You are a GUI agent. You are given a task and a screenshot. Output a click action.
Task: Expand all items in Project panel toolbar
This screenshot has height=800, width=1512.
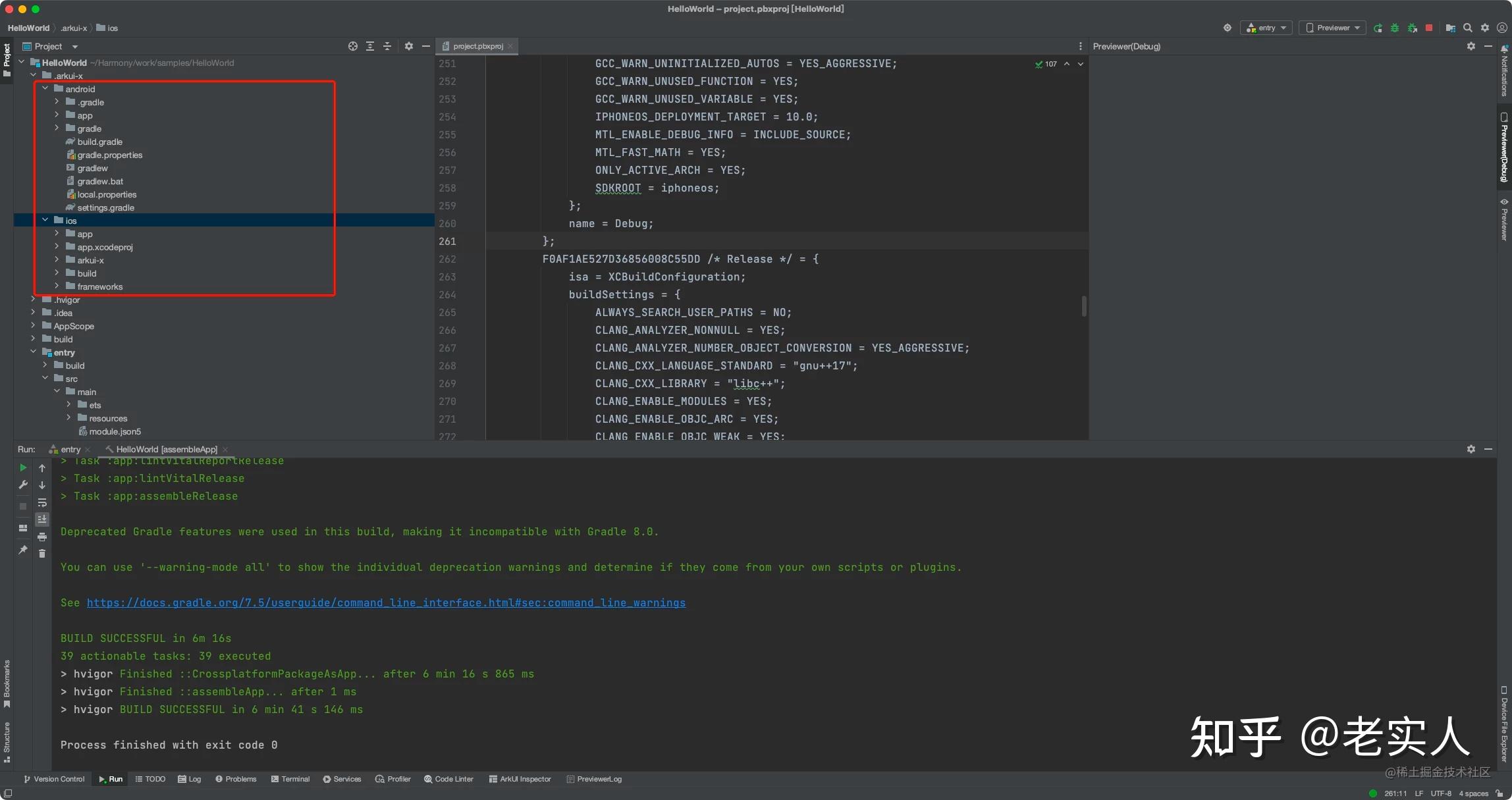tap(370, 46)
